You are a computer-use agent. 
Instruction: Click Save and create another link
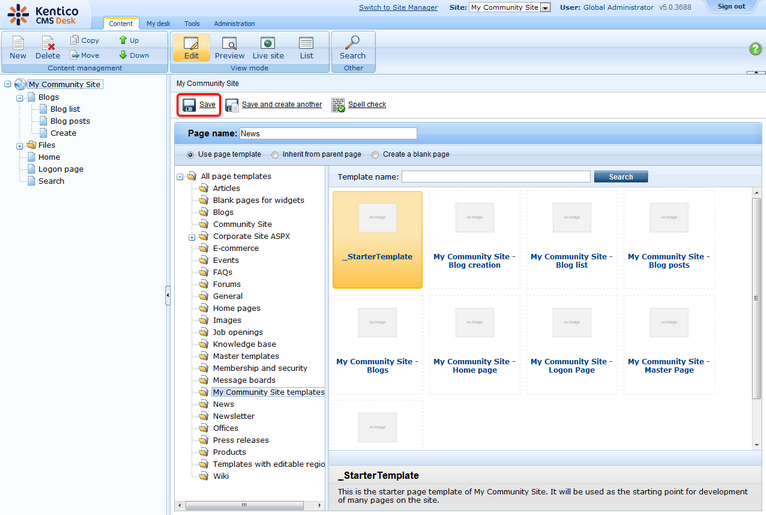pos(282,105)
